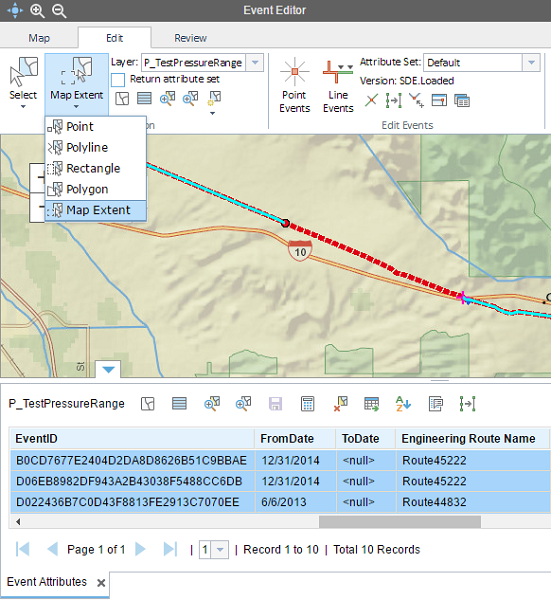Expand arrow below the yellow star map icon

coord(212,113)
